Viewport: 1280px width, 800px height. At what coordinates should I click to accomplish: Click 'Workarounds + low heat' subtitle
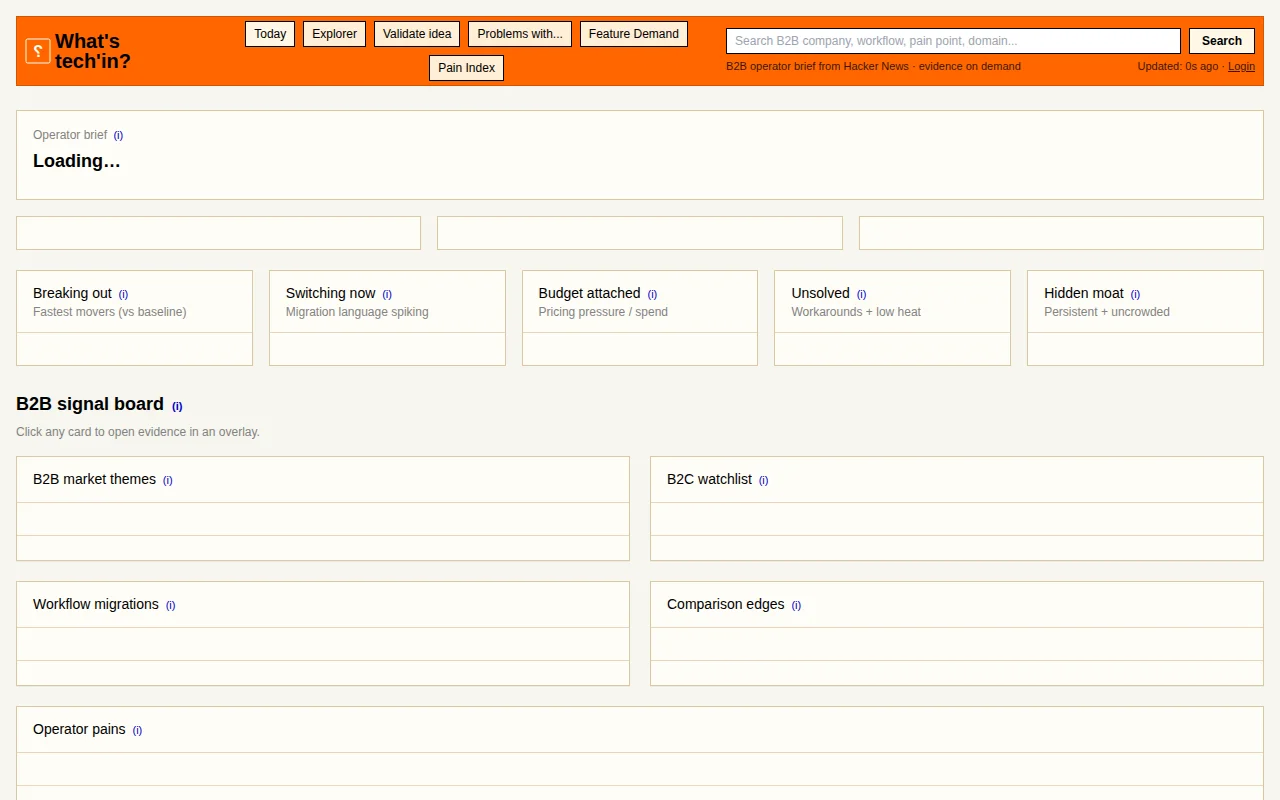click(x=856, y=312)
